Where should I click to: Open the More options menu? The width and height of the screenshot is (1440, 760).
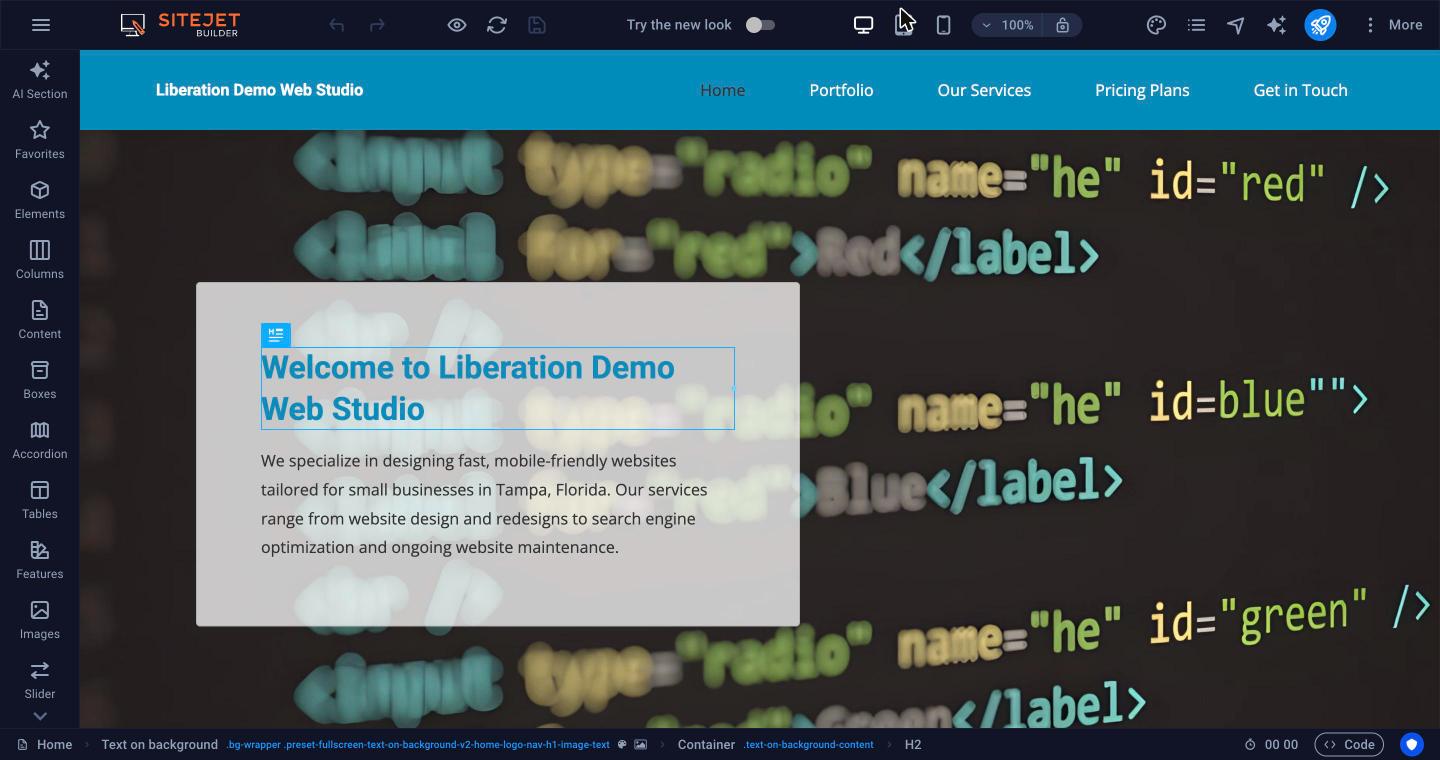coord(1393,25)
